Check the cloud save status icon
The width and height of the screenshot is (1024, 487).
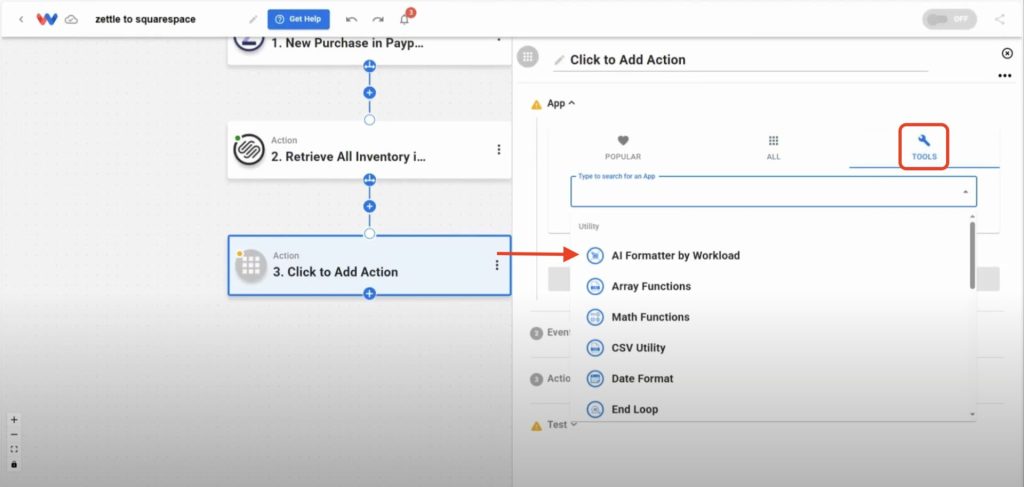point(71,19)
